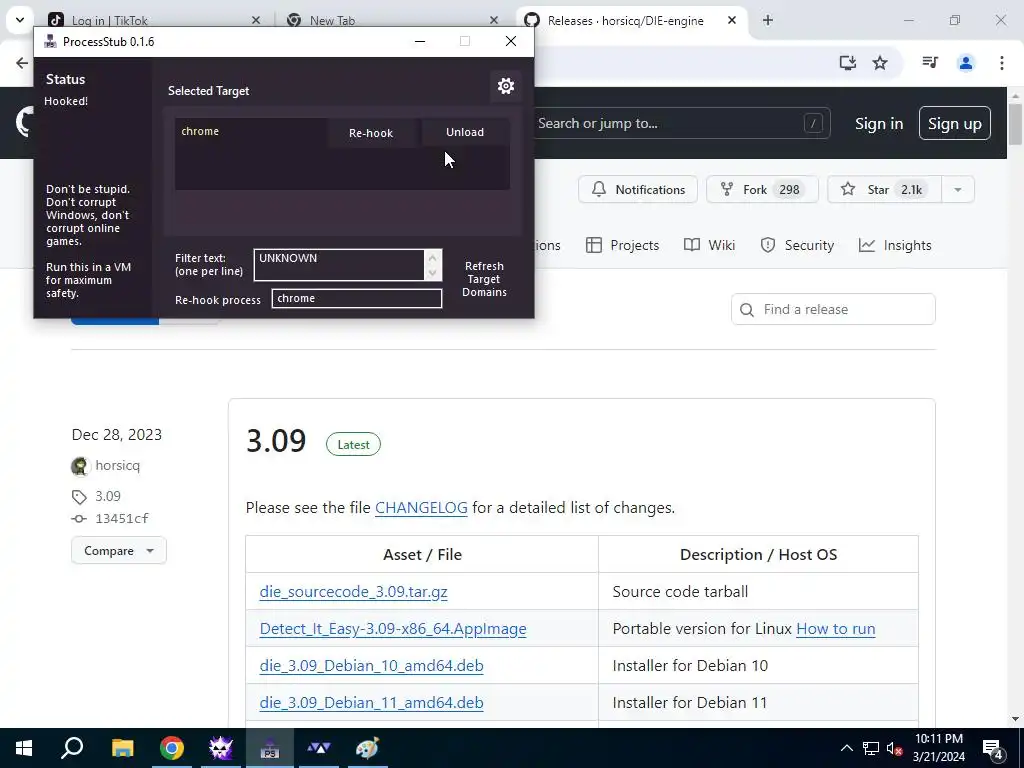Screen dimensions: 1024x768
Task: Go back in Chrome
Action: (x=22, y=63)
